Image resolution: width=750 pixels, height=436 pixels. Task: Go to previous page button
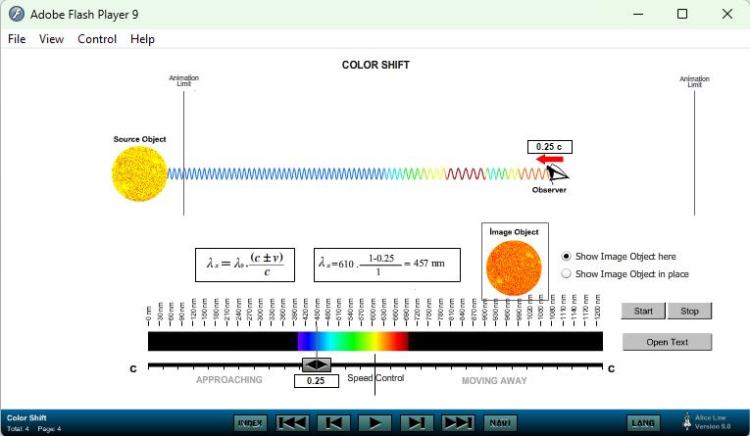click(333, 423)
